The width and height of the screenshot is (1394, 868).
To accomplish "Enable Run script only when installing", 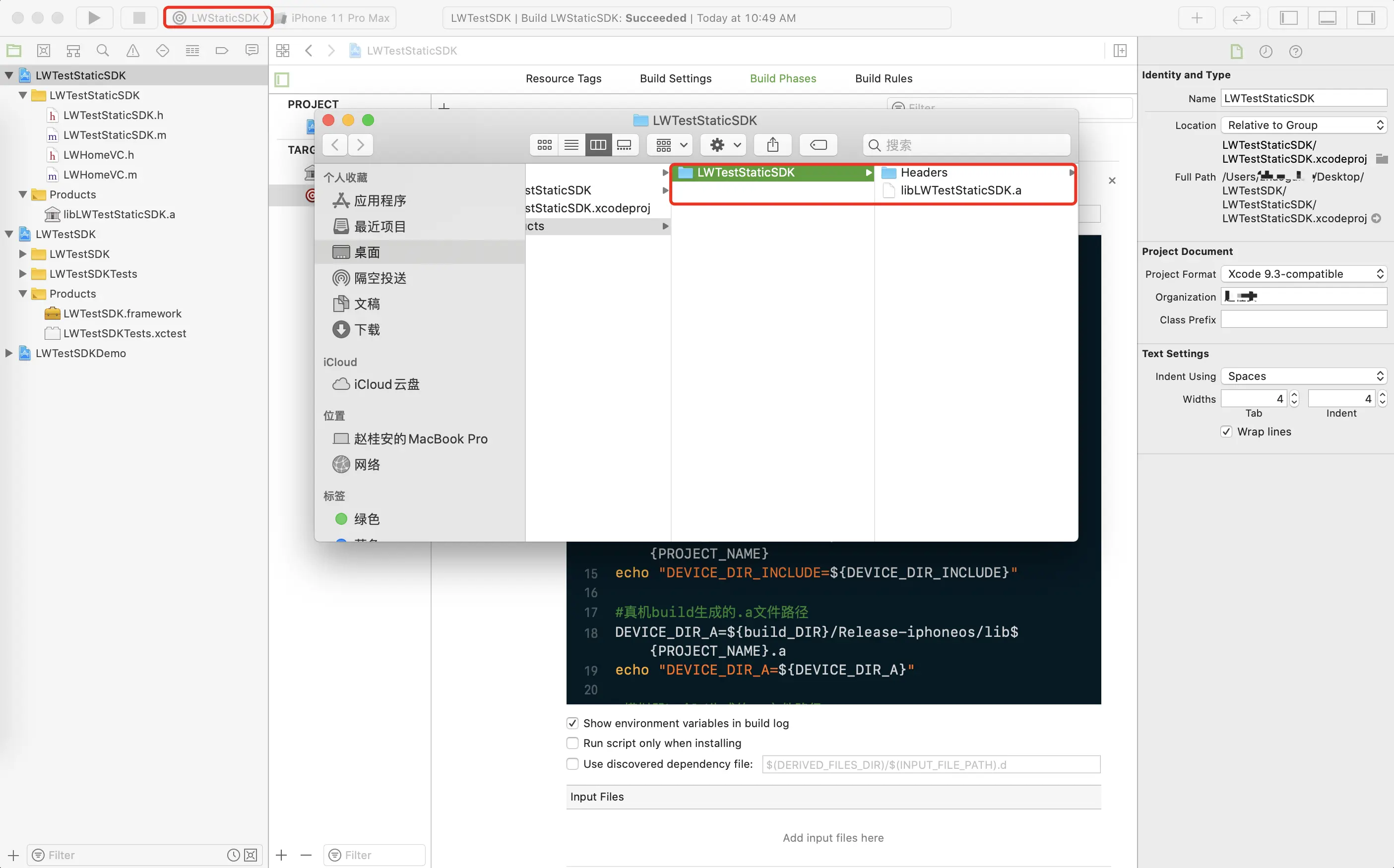I will tap(572, 743).
